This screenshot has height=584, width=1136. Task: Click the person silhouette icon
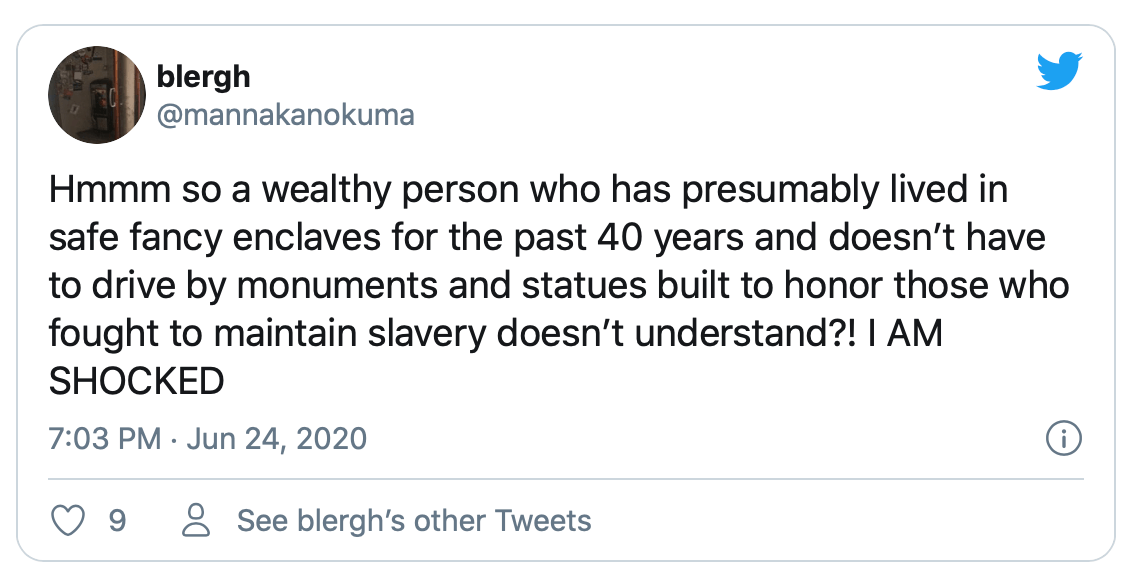198,521
